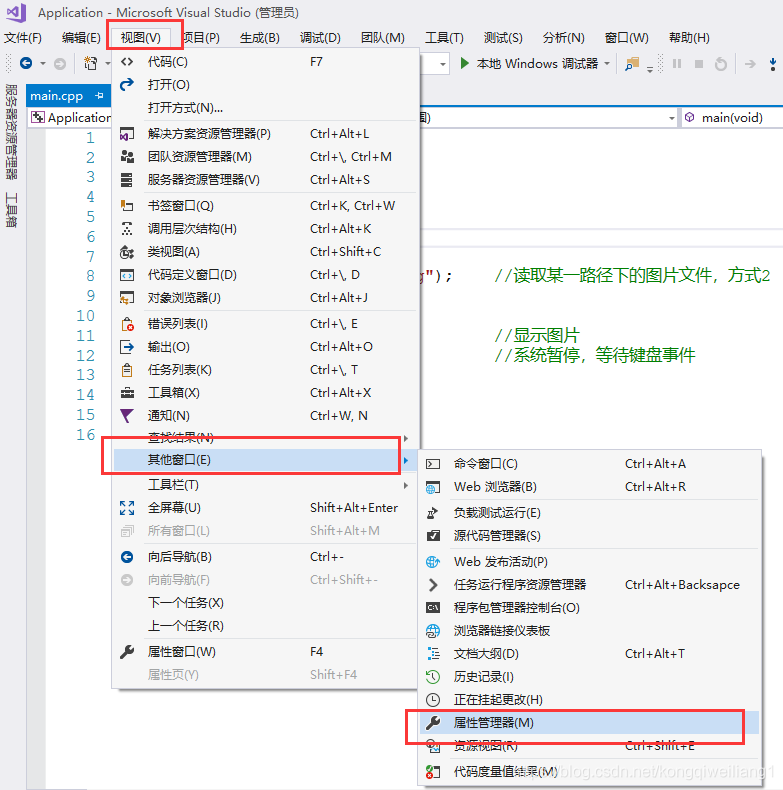The image size is (783, 790).
Task: Choose 全屏幕(U) from the menu
Action: 266,507
